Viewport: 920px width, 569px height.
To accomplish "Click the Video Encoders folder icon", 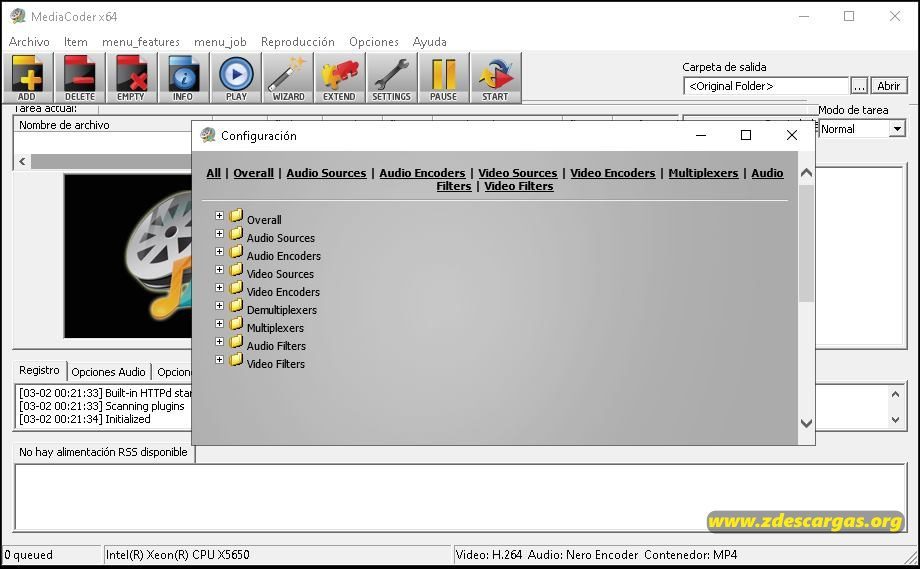I will pyautogui.click(x=236, y=288).
